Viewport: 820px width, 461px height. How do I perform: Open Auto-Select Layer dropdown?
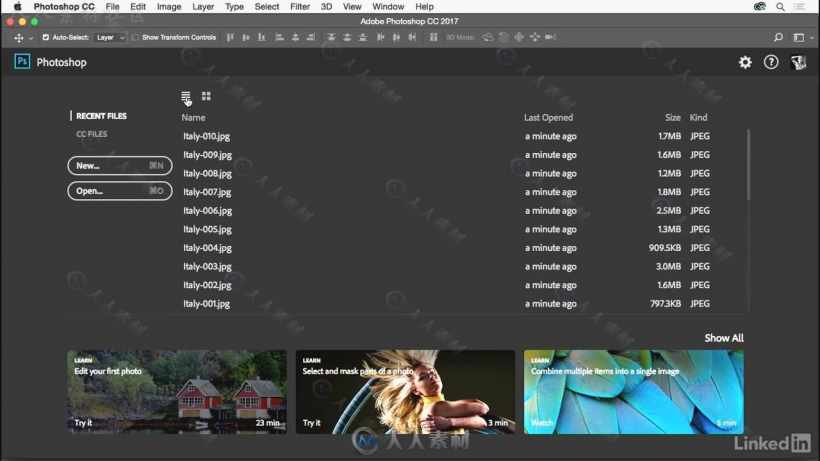pyautogui.click(x=110, y=38)
